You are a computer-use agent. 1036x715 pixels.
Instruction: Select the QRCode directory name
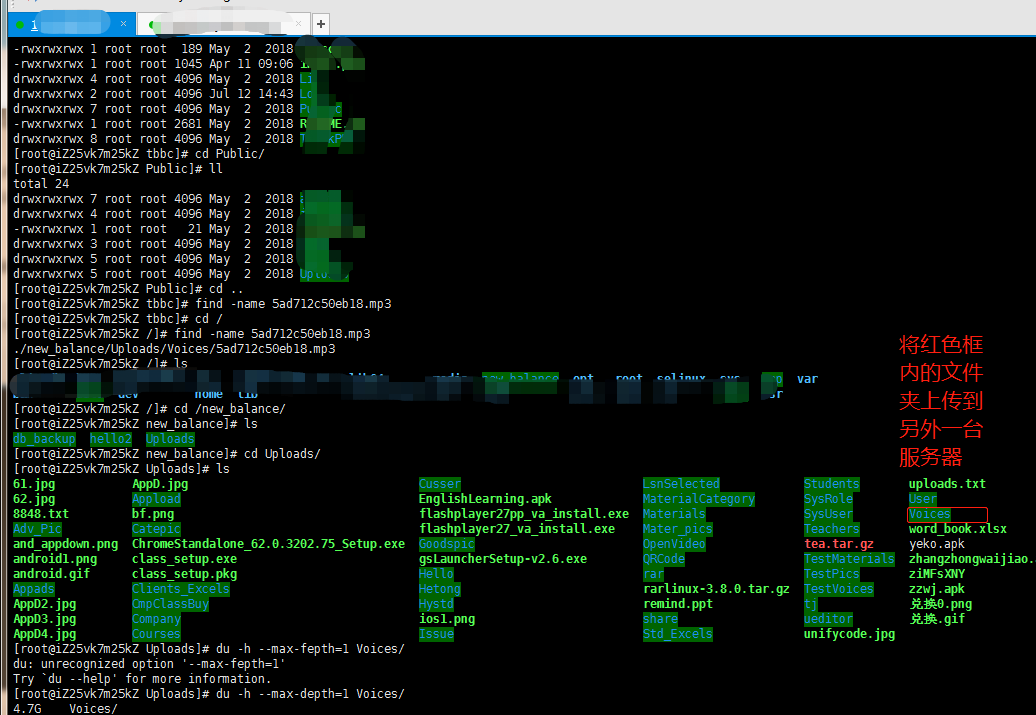[x=664, y=559]
